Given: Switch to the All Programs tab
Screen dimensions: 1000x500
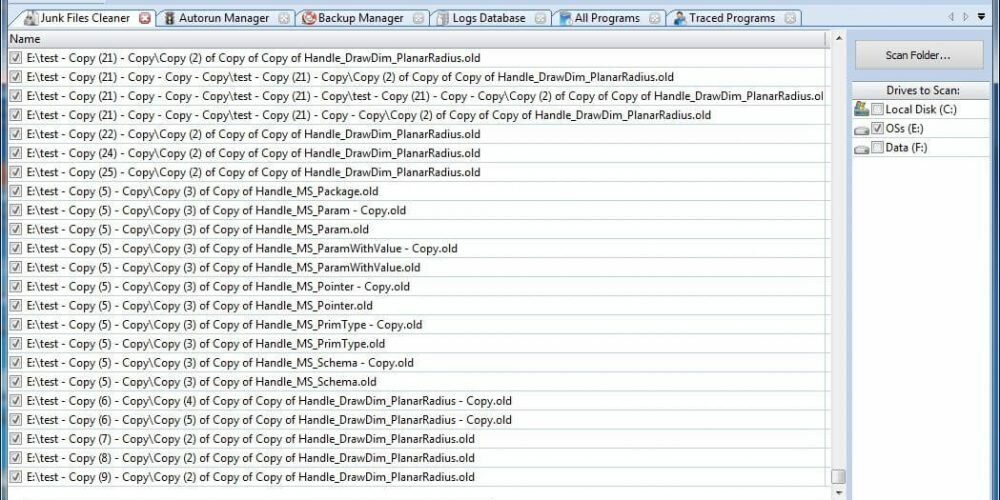Looking at the screenshot, I should click(x=607, y=18).
